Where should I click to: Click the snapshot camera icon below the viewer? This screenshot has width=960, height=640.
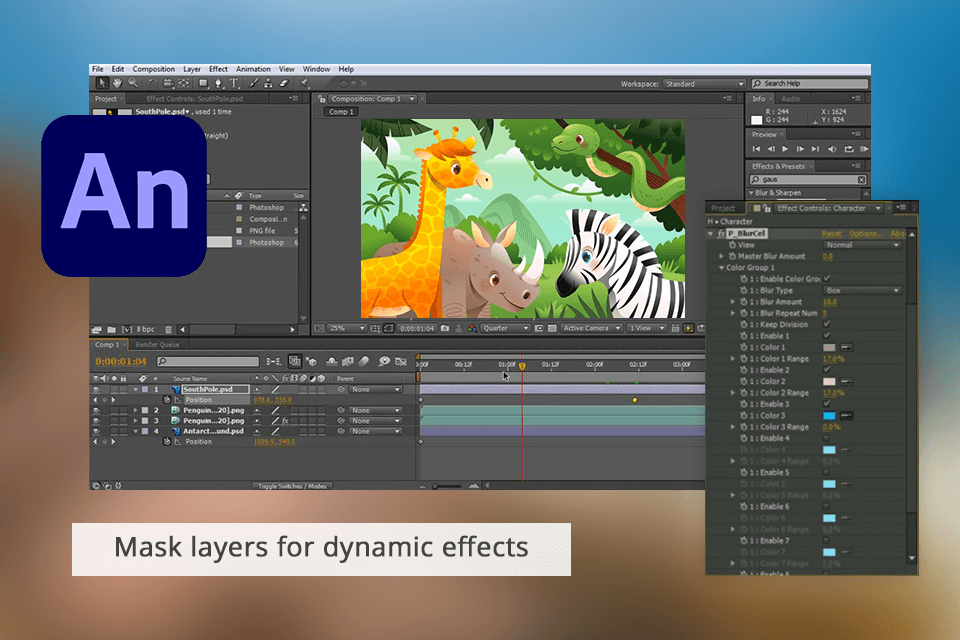(x=445, y=328)
